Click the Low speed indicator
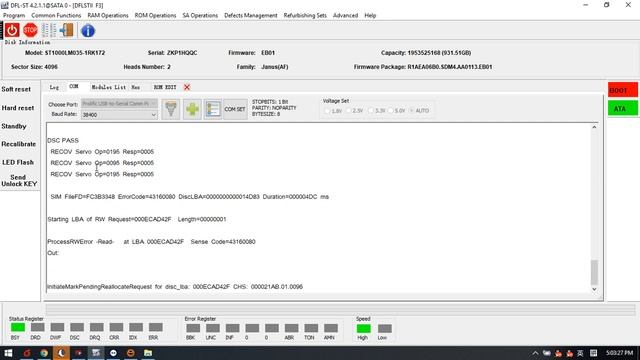The height and width of the screenshot is (360, 640). 384,329
